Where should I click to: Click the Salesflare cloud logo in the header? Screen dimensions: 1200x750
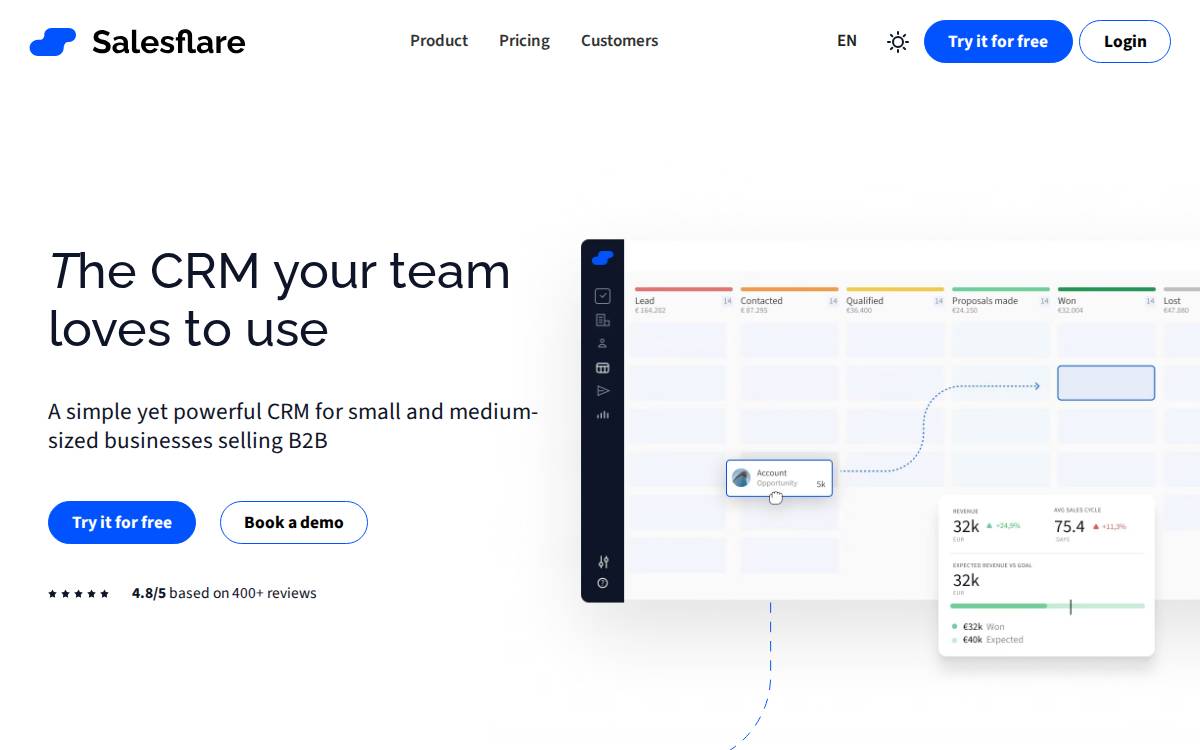[53, 42]
